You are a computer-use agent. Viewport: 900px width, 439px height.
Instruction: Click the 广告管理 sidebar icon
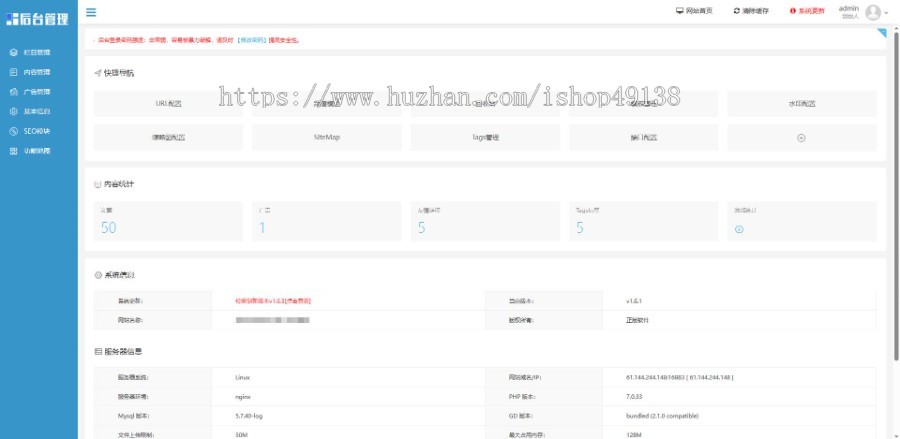point(14,92)
